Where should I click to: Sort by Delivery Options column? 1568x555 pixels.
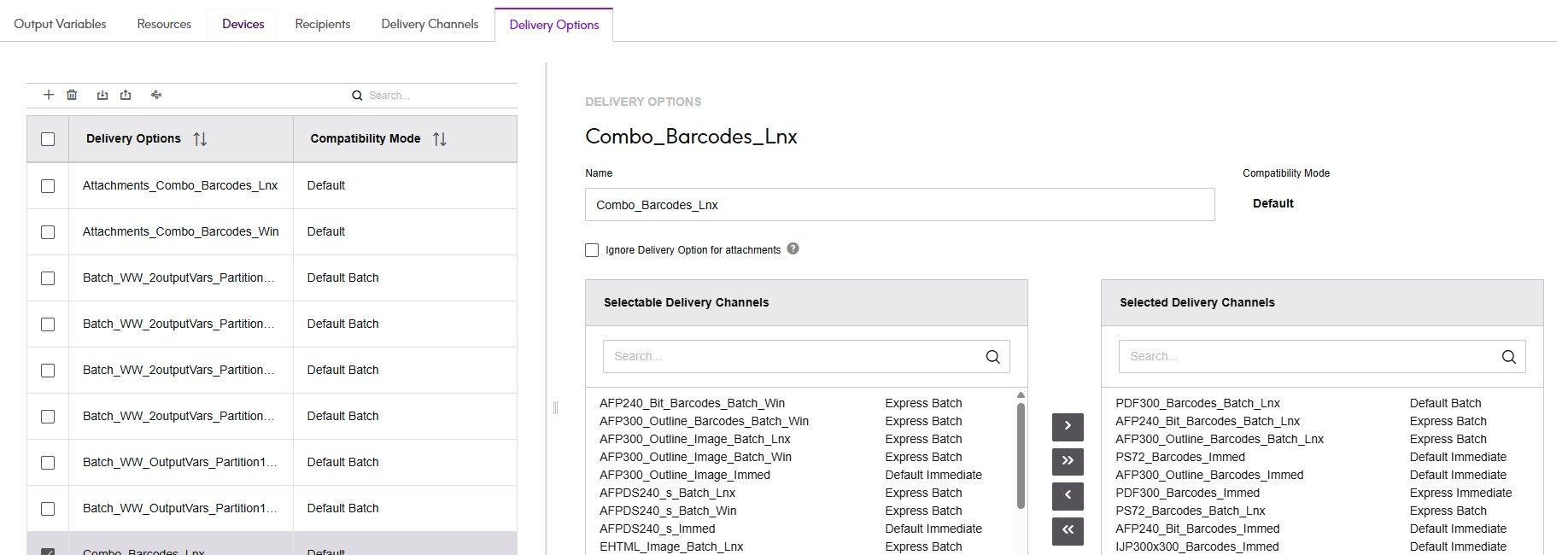coord(200,139)
